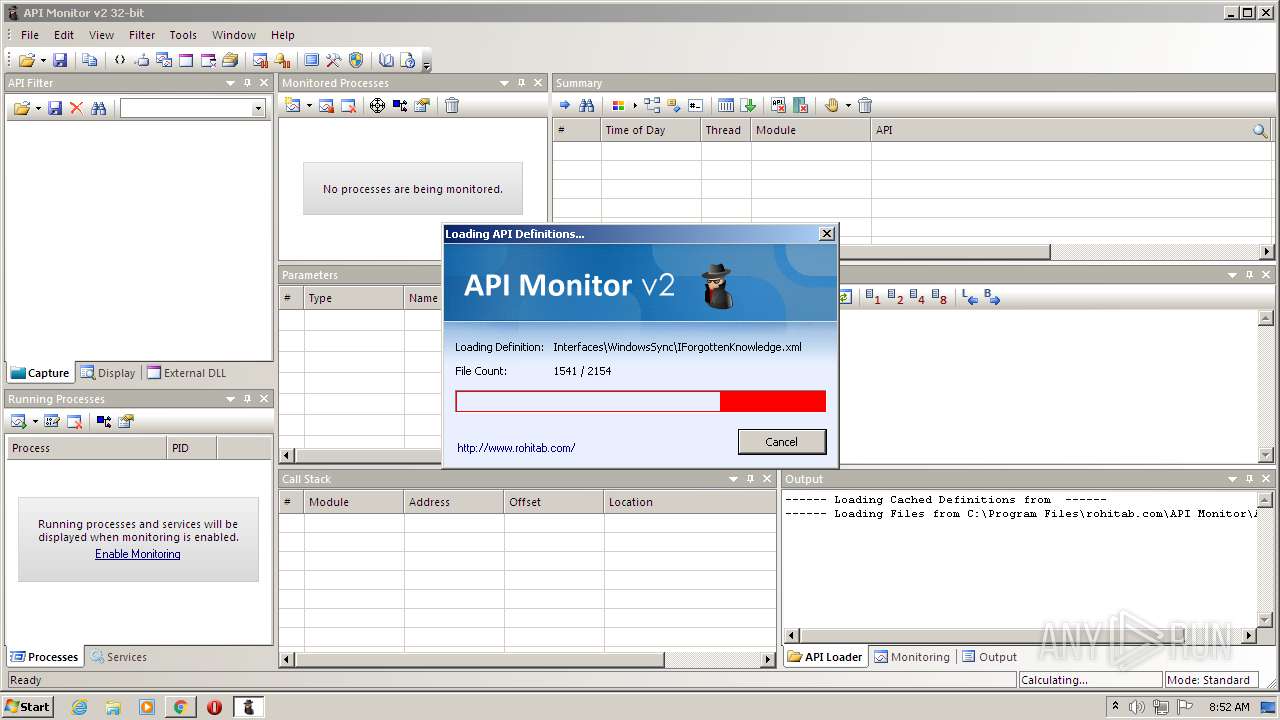
Task: Click the screen monitor icon in main toolbar
Action: point(312,61)
